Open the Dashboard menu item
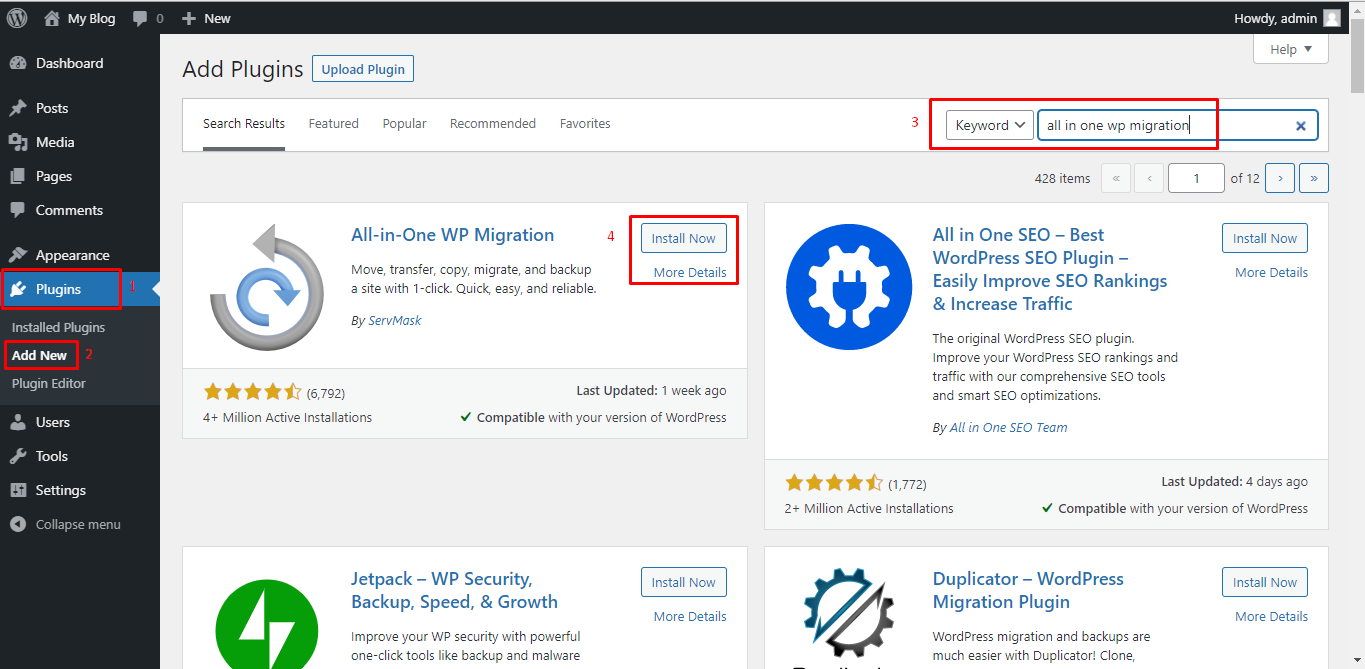 click(80, 63)
